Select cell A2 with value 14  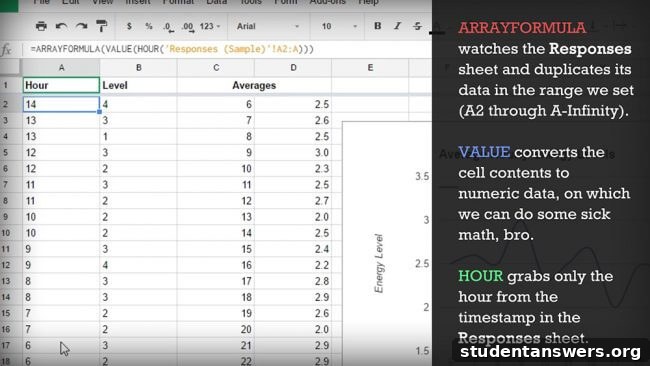tap(61, 104)
